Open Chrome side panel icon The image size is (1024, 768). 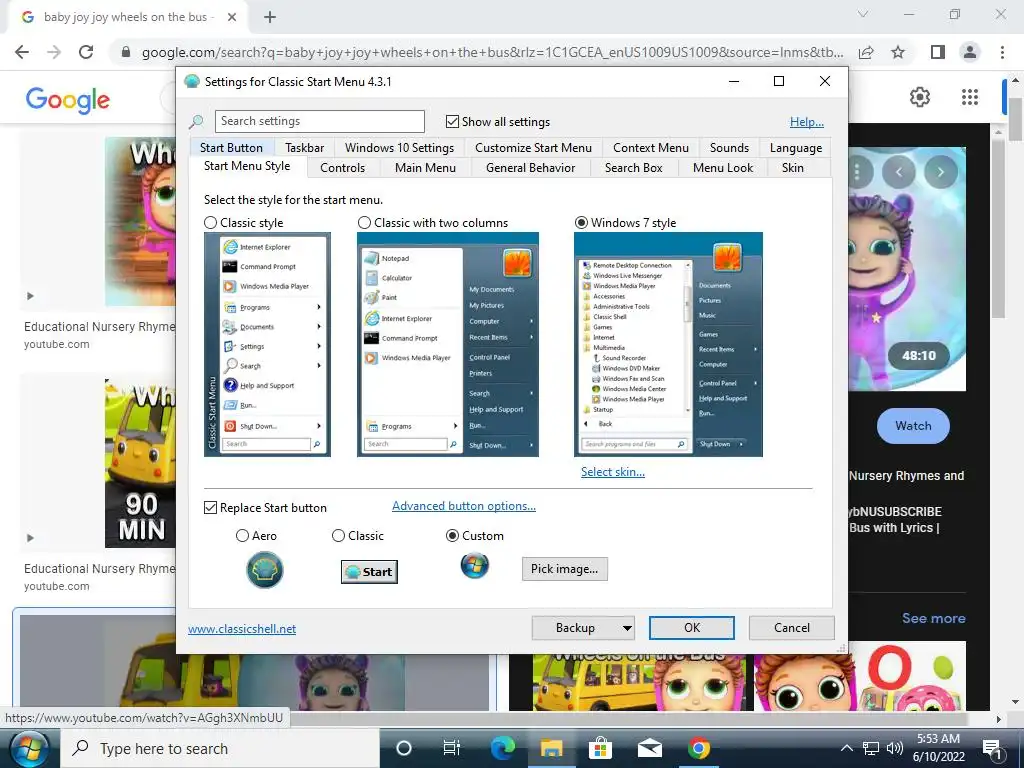click(x=938, y=52)
